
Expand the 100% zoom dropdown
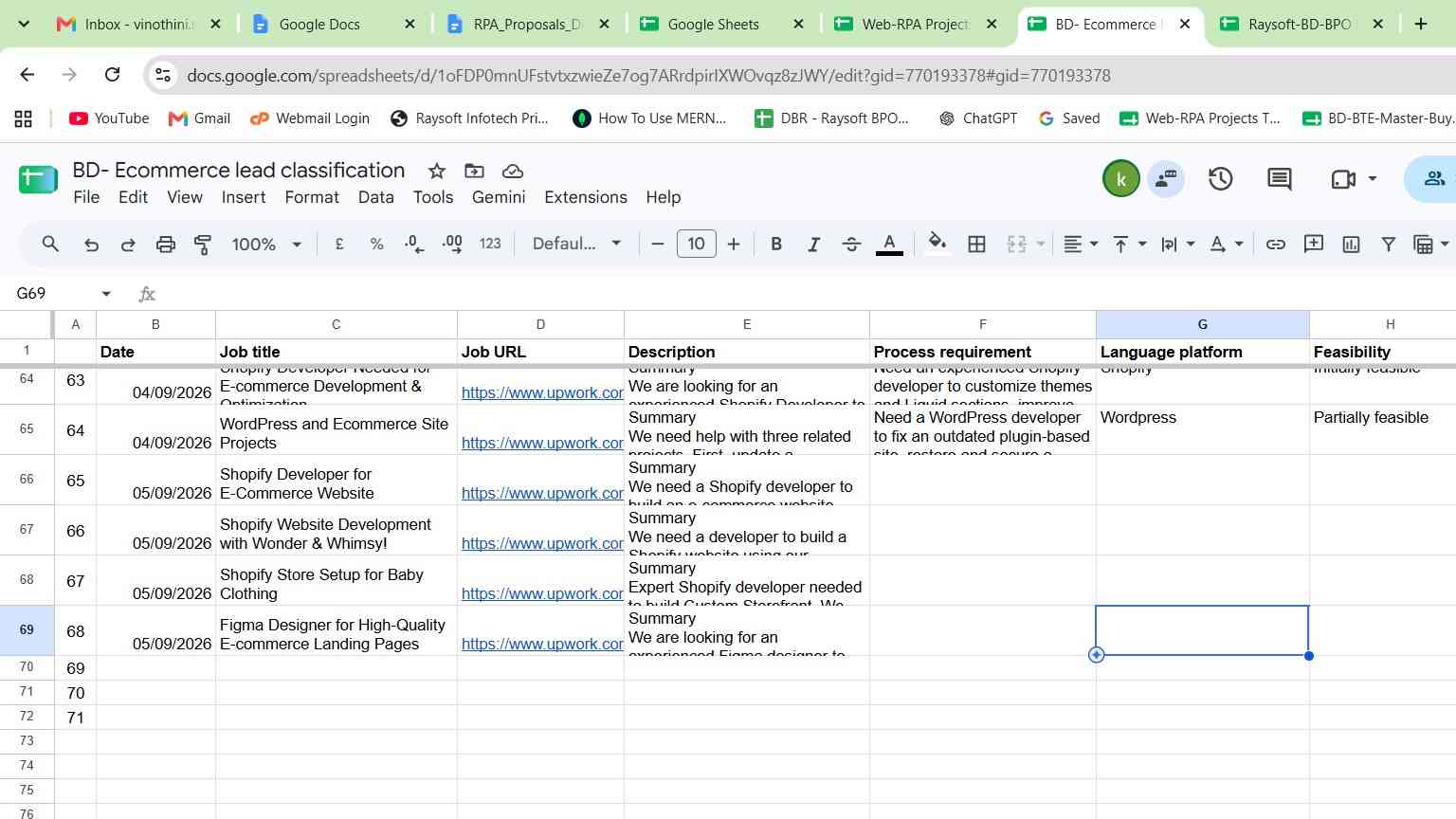[x=266, y=245]
